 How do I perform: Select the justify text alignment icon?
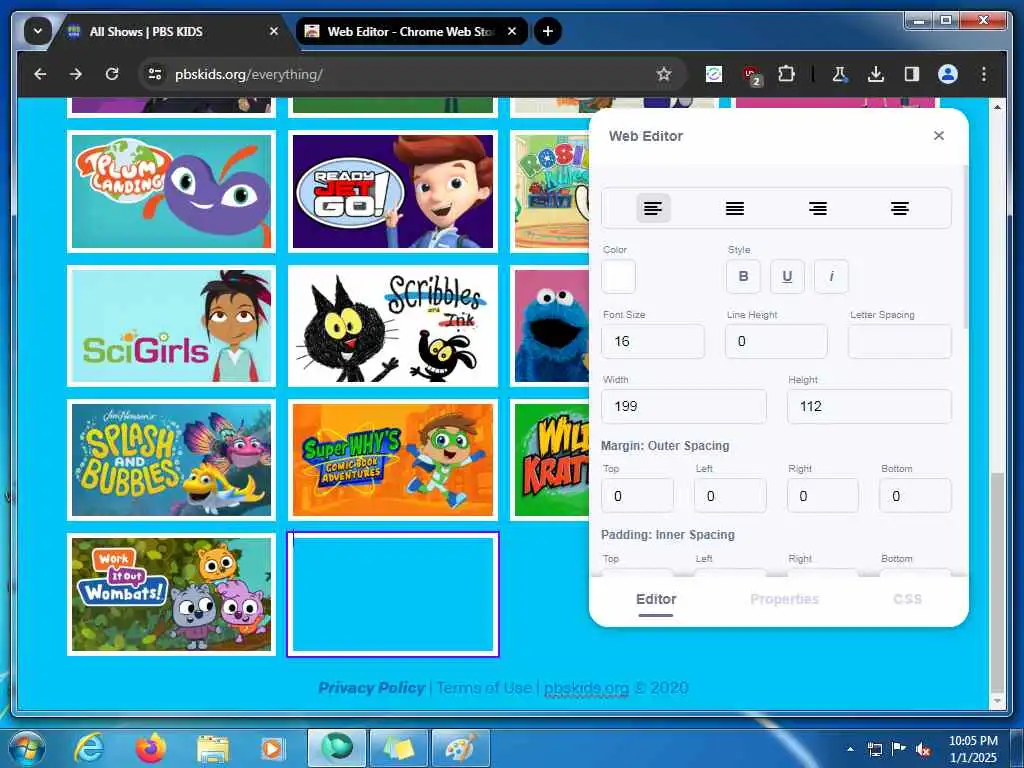[x=735, y=208]
